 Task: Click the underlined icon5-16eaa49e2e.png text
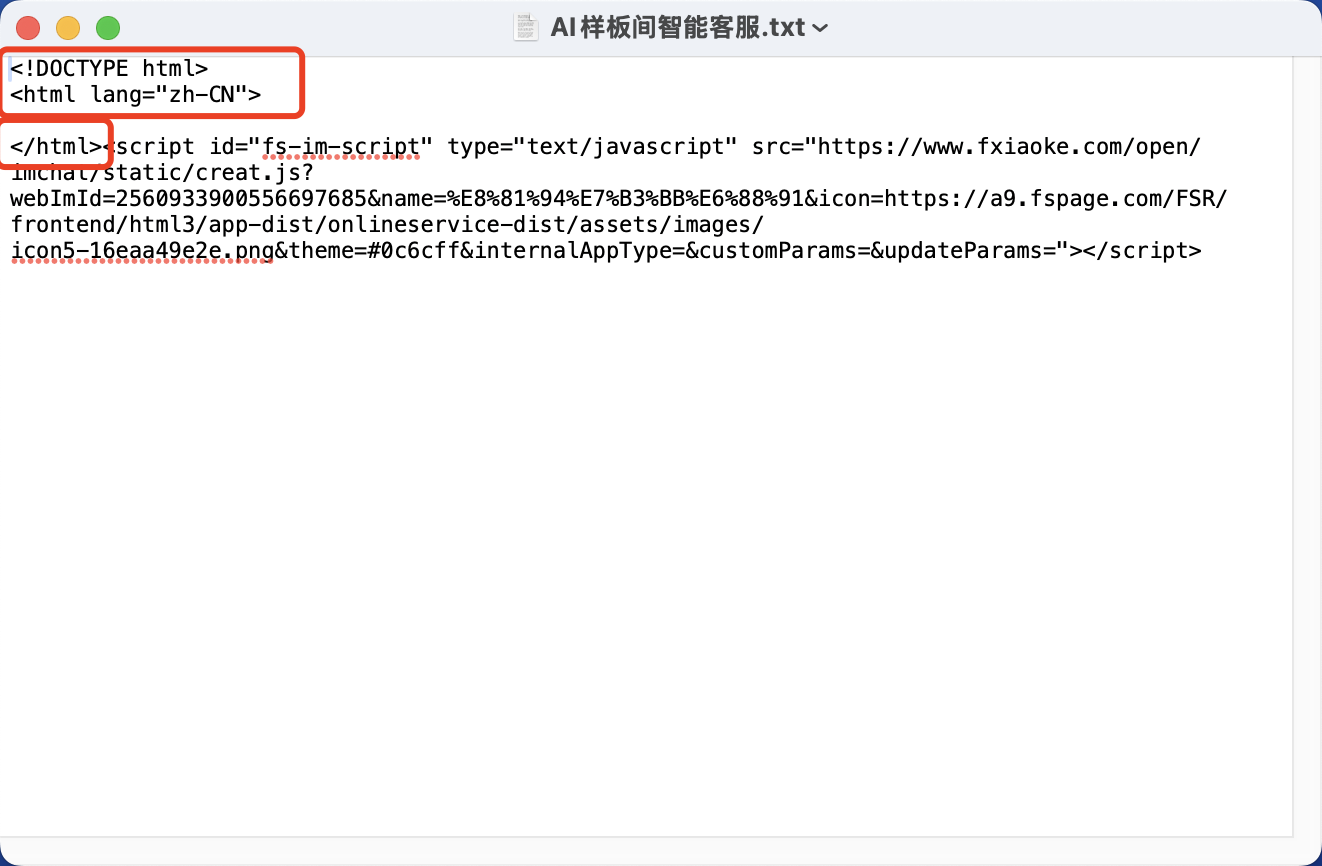pos(141,250)
